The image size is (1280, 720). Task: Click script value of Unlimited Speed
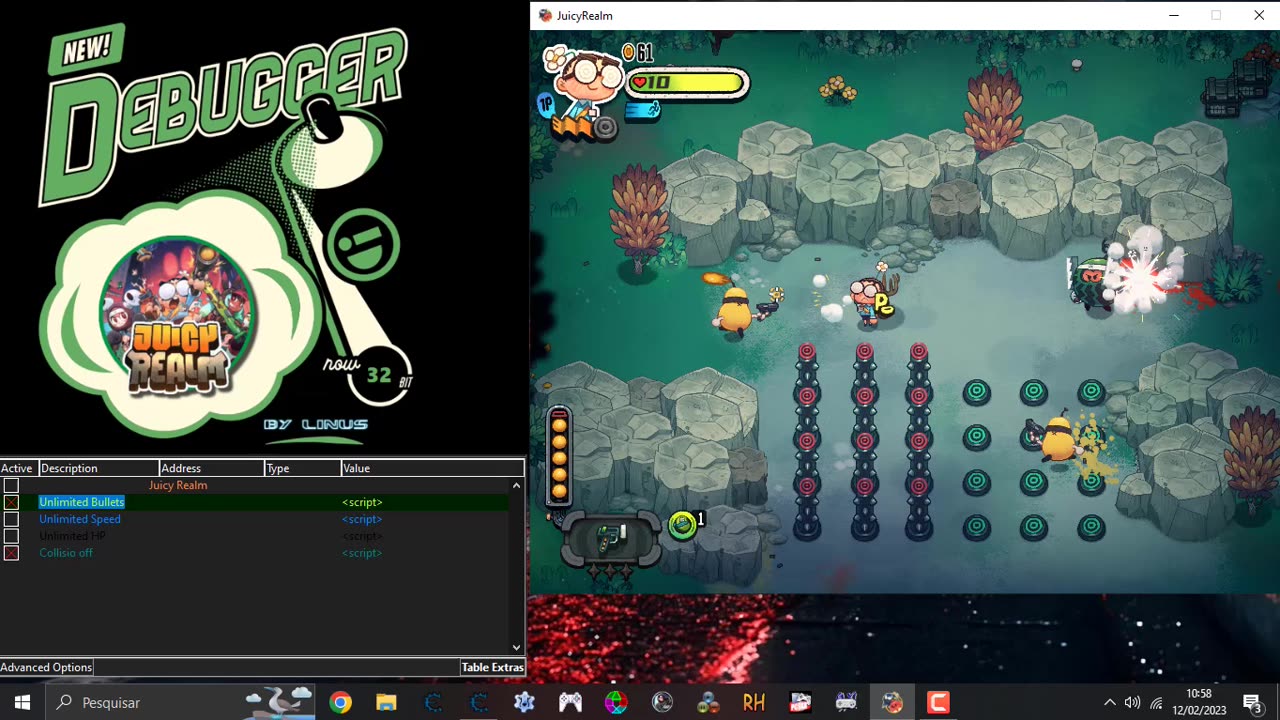pyautogui.click(x=362, y=519)
